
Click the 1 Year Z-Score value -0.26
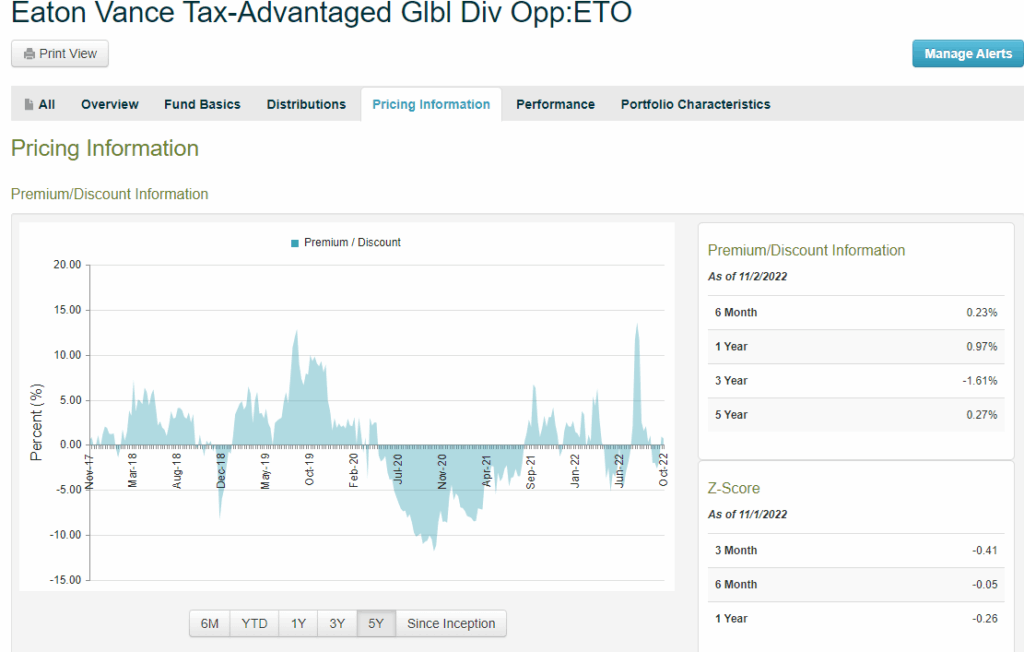point(984,618)
